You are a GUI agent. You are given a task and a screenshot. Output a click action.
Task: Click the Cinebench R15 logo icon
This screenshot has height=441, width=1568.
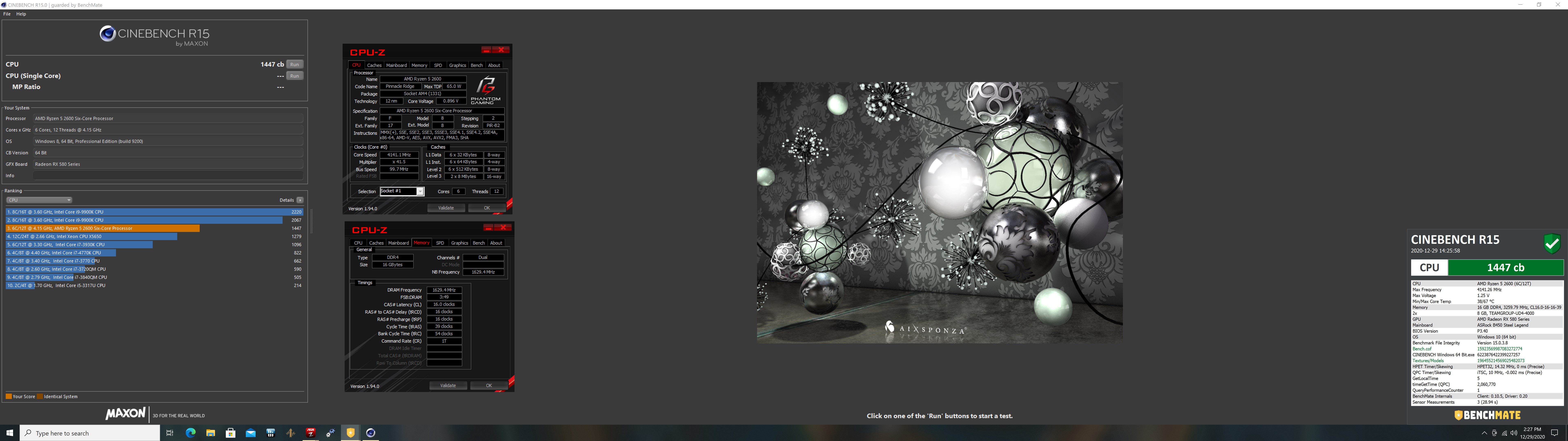click(x=108, y=33)
